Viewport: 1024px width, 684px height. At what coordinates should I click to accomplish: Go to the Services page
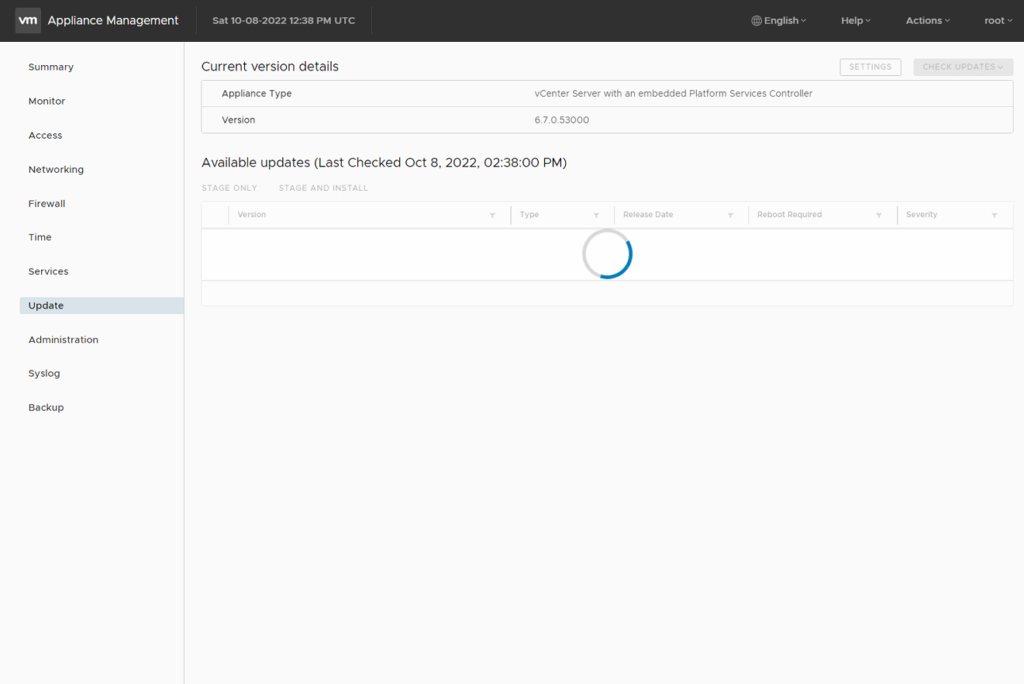point(48,271)
